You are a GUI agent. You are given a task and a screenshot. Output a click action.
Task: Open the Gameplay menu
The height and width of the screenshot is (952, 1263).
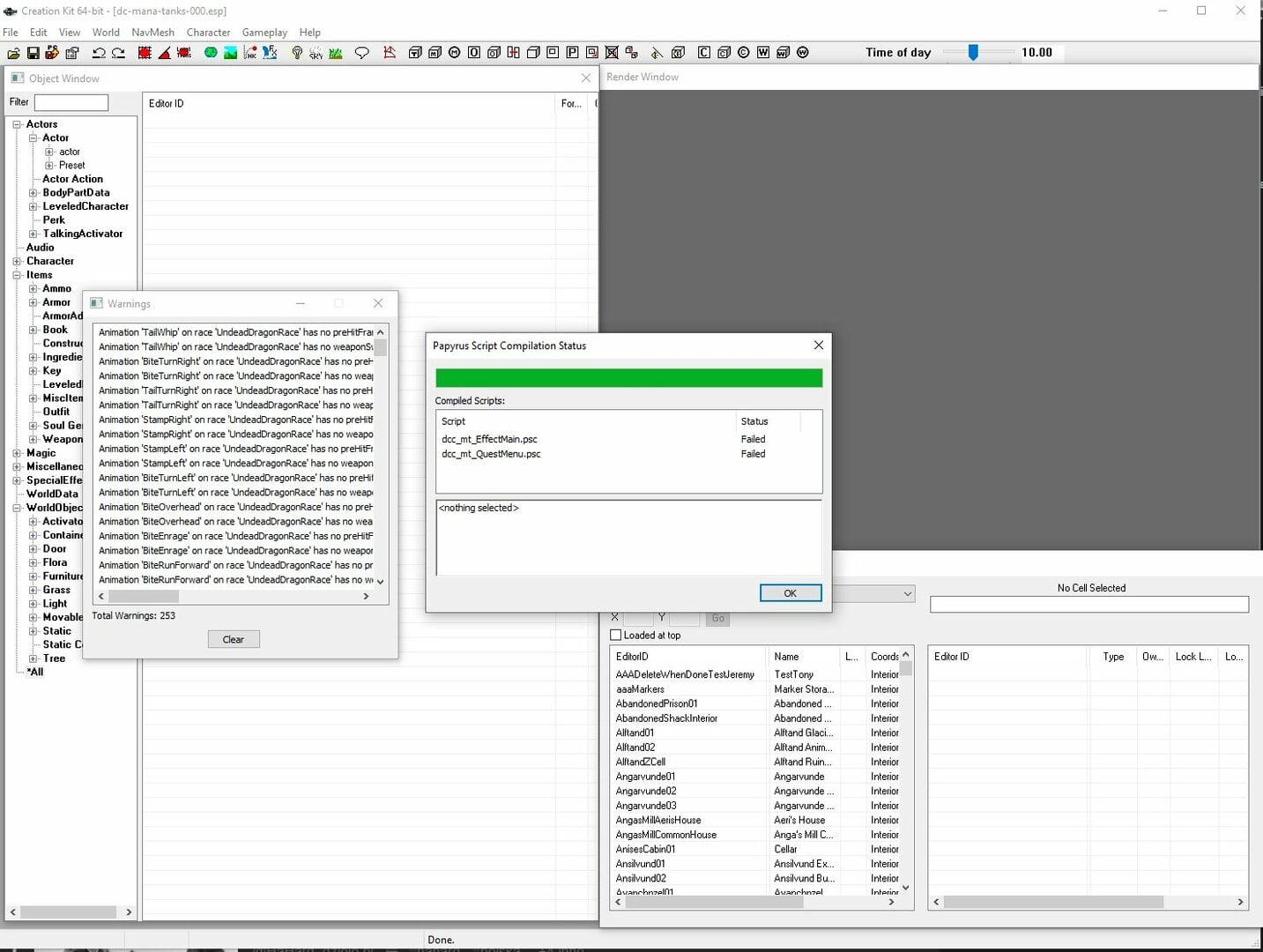[264, 33]
